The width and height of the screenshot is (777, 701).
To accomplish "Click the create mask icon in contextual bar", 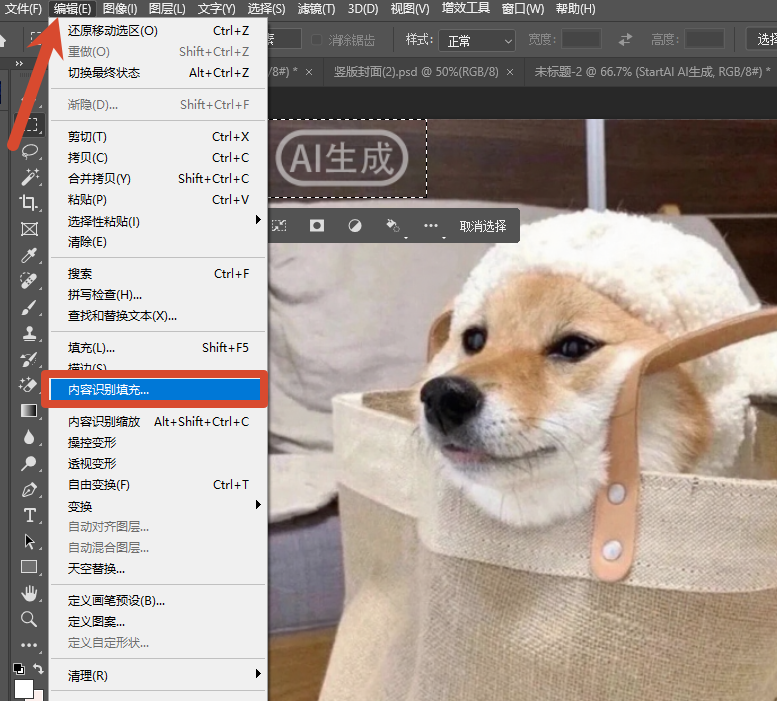I will [x=317, y=226].
